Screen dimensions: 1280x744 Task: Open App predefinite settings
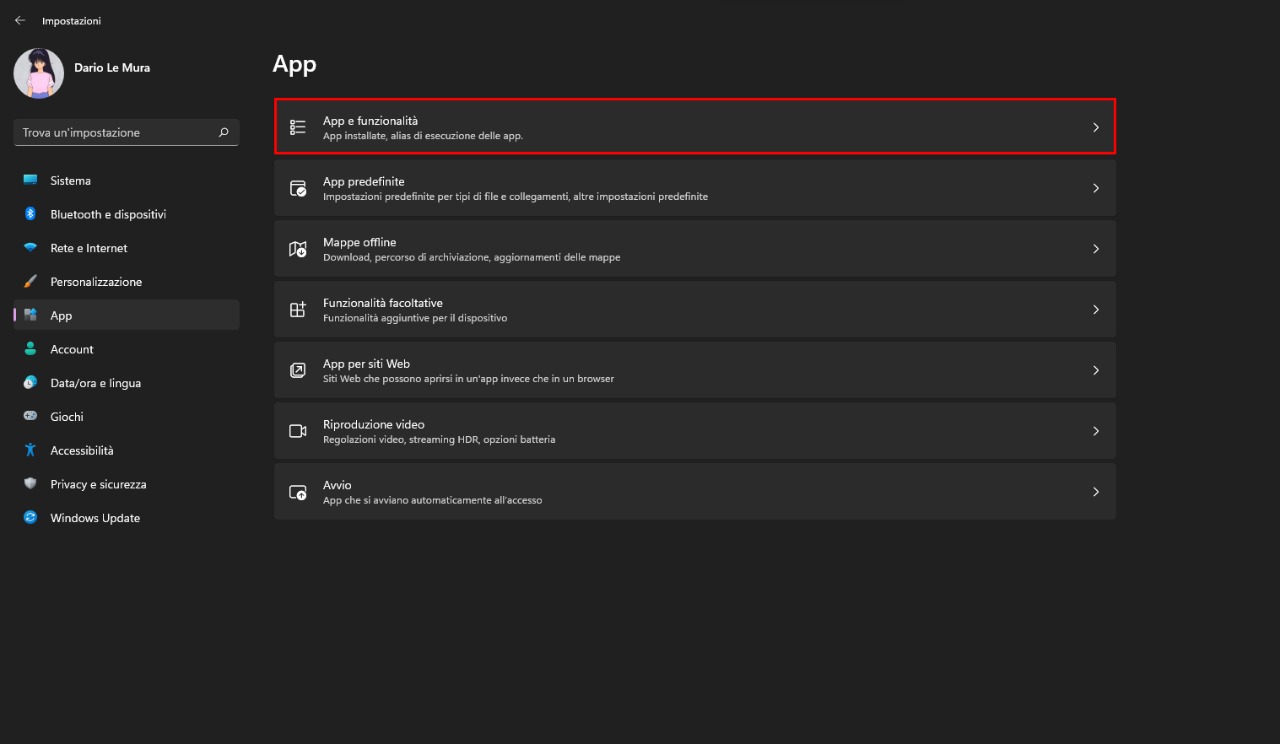click(695, 188)
